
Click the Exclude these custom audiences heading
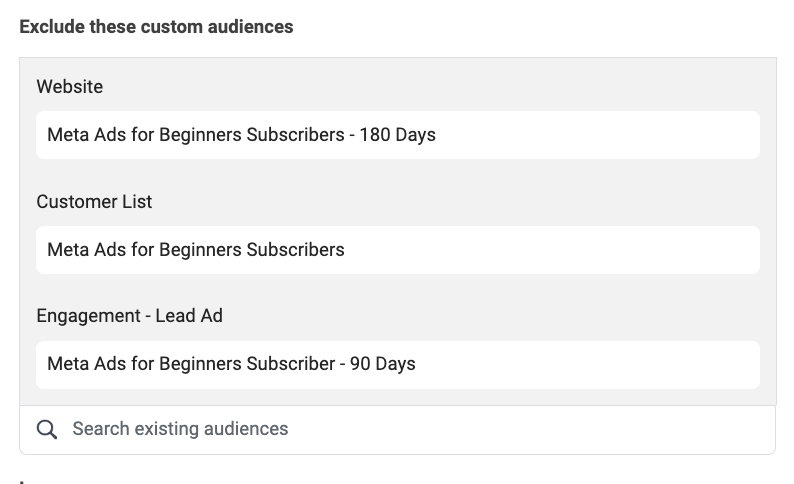tap(156, 26)
